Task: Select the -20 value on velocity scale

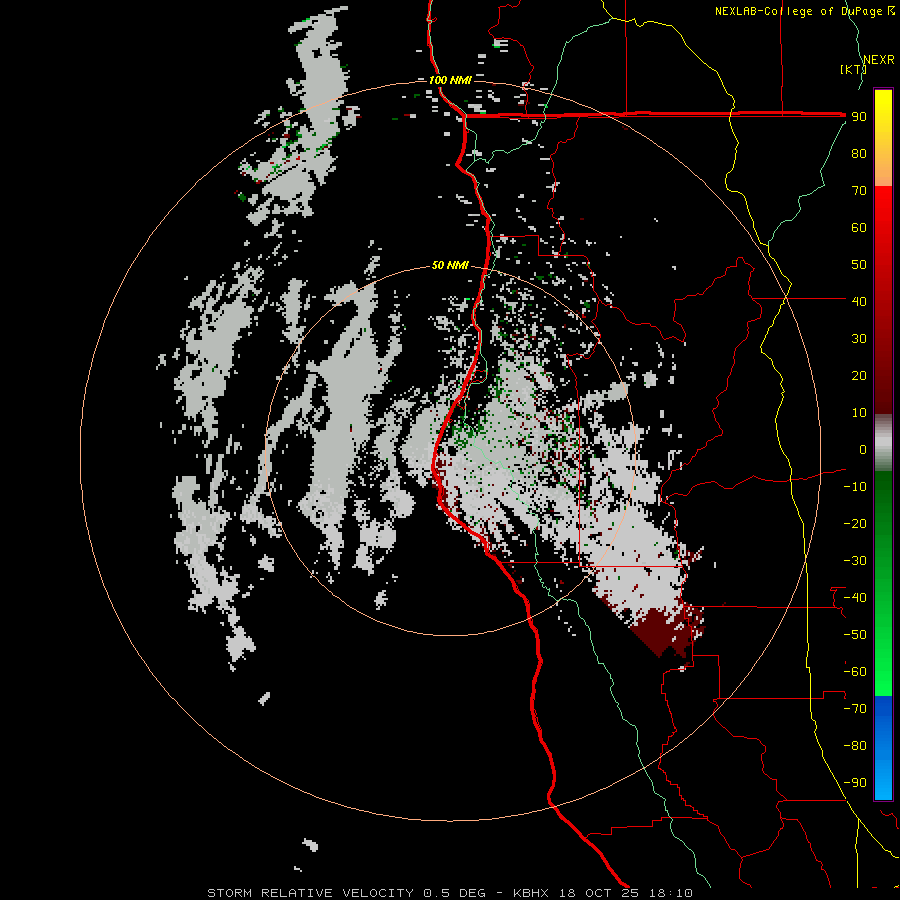Action: tap(855, 524)
